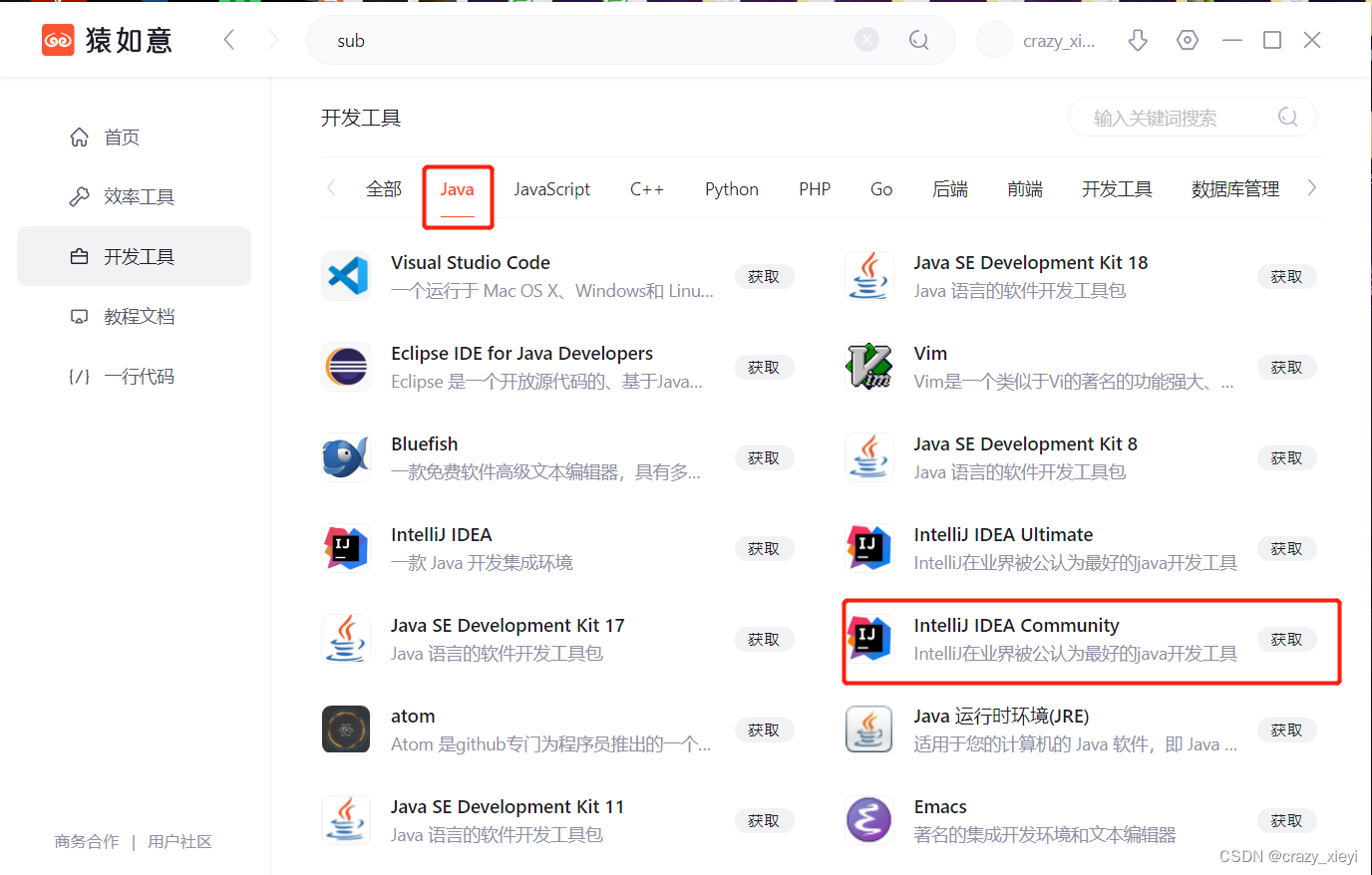Image resolution: width=1372 pixels, height=875 pixels.
Task: Clear the 'sub' search text
Action: [x=867, y=40]
